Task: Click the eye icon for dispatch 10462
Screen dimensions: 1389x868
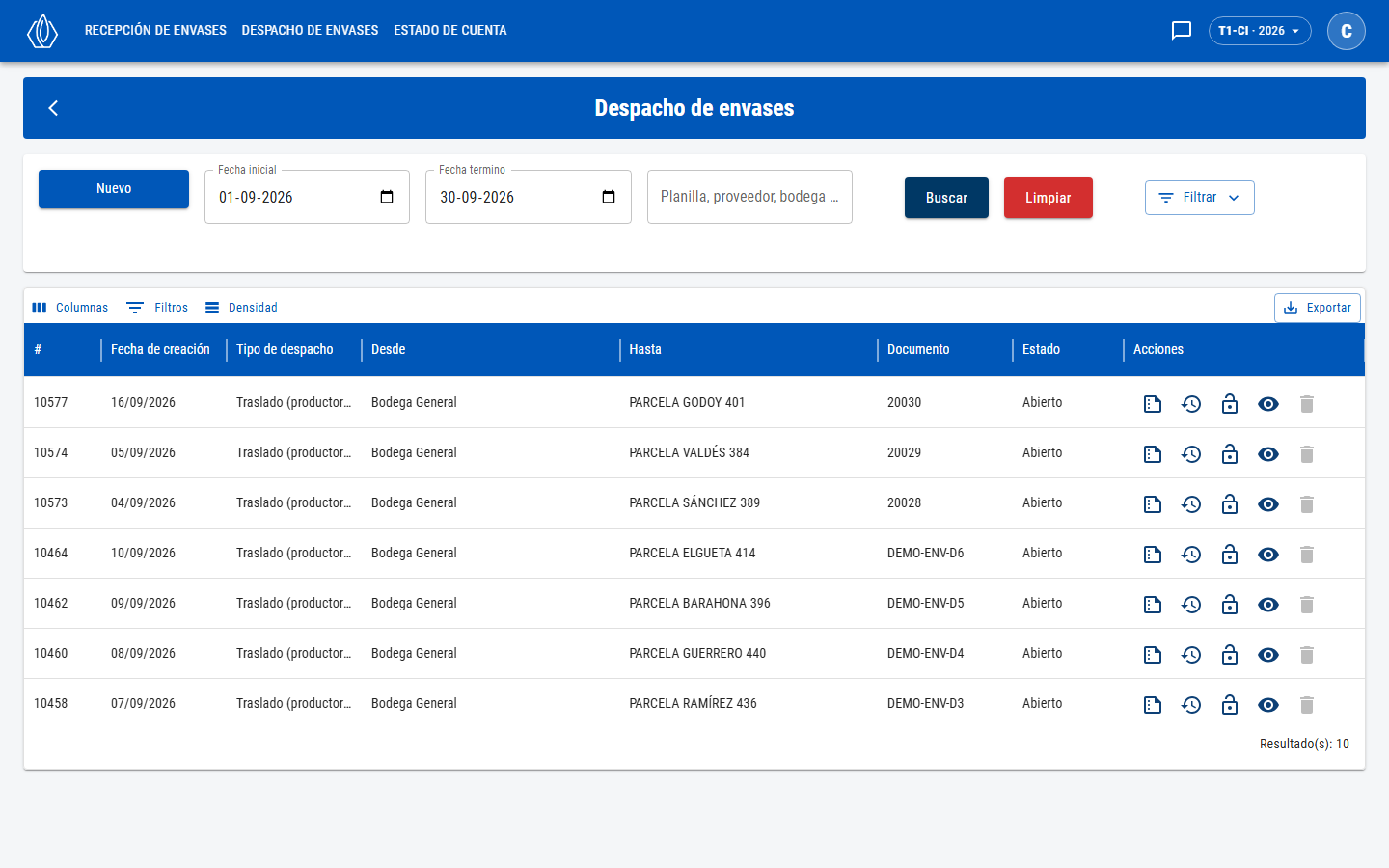Action: (x=1268, y=605)
